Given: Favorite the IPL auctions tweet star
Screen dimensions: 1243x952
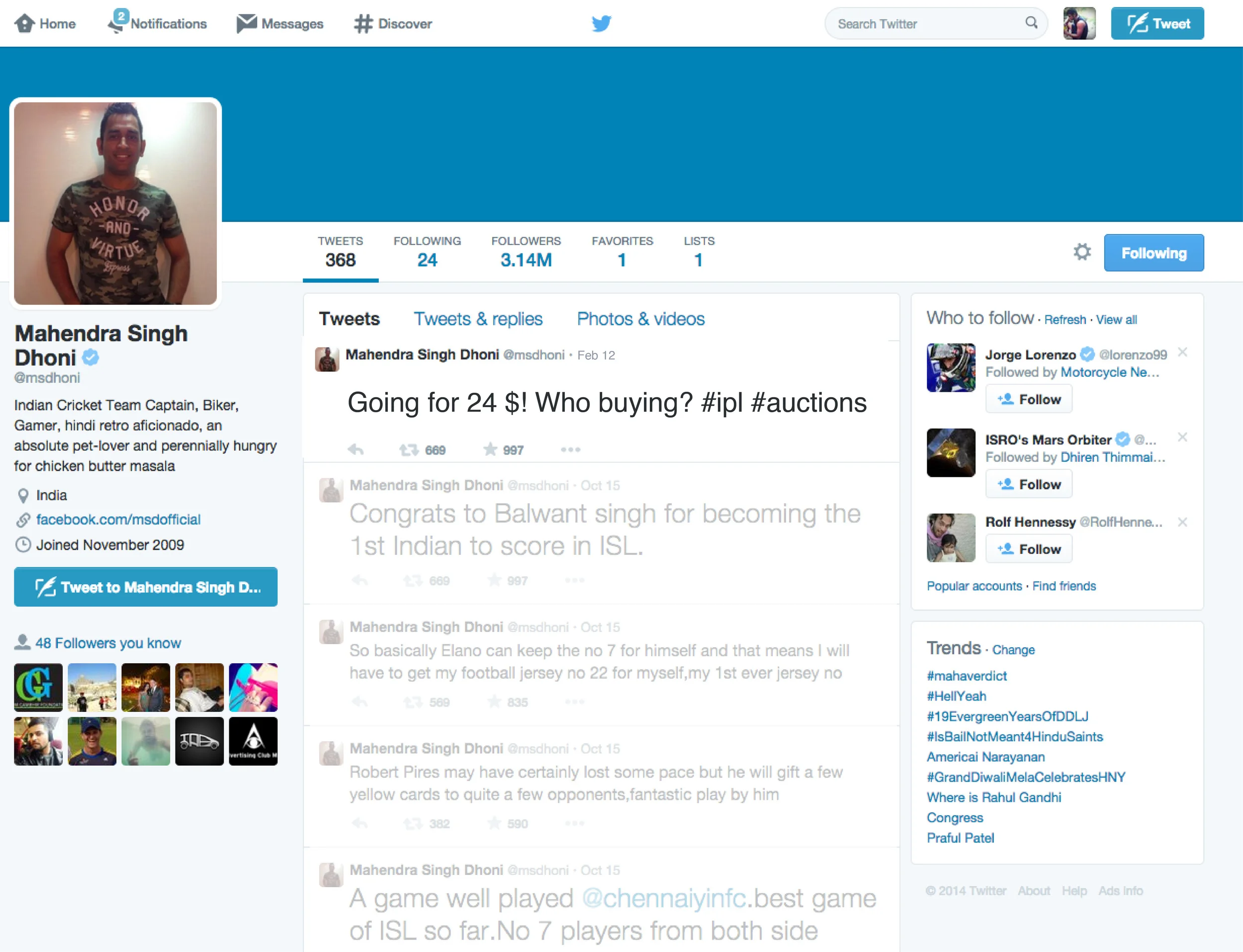Looking at the screenshot, I should pos(490,450).
